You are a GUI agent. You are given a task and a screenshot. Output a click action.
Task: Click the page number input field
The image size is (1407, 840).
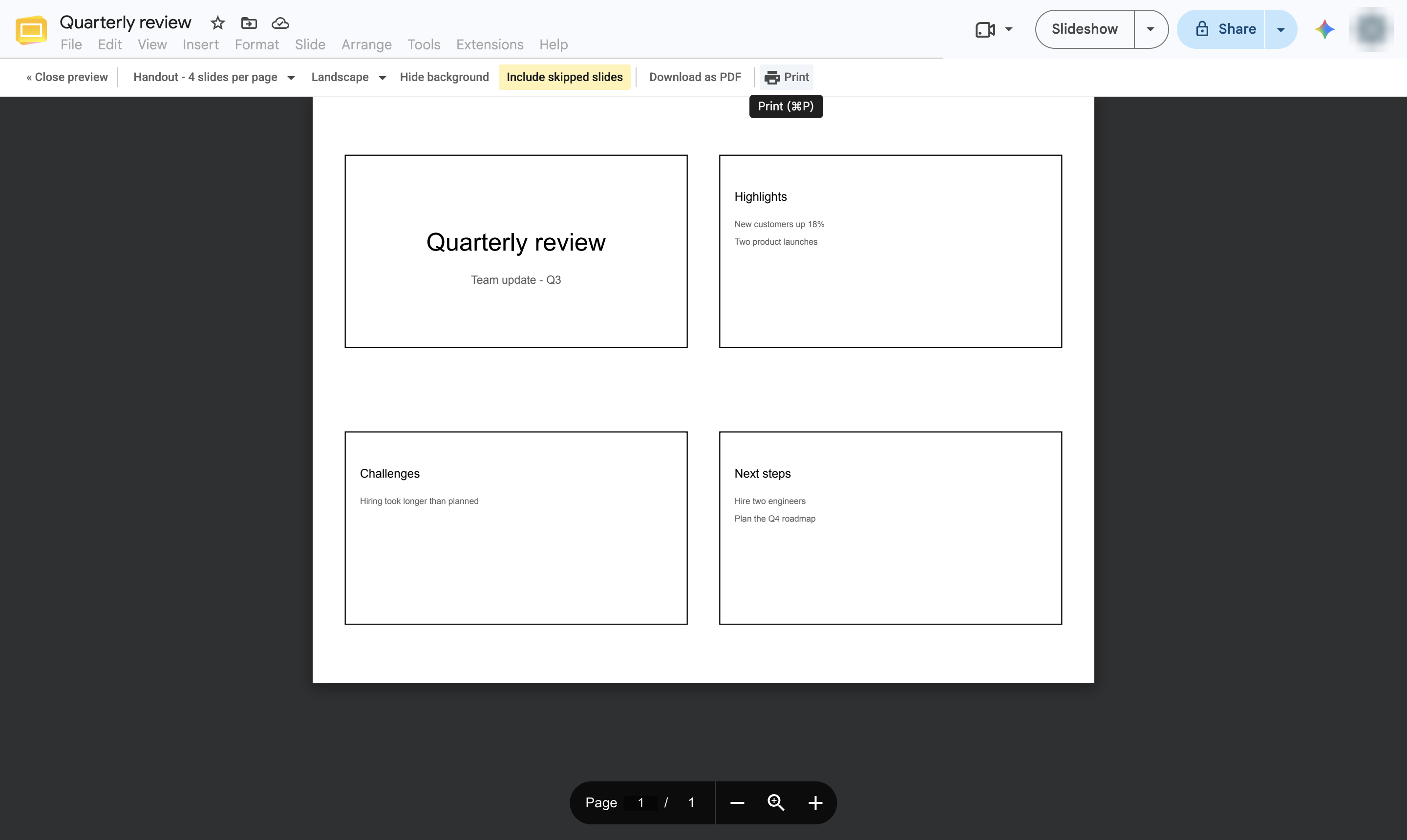click(640, 803)
